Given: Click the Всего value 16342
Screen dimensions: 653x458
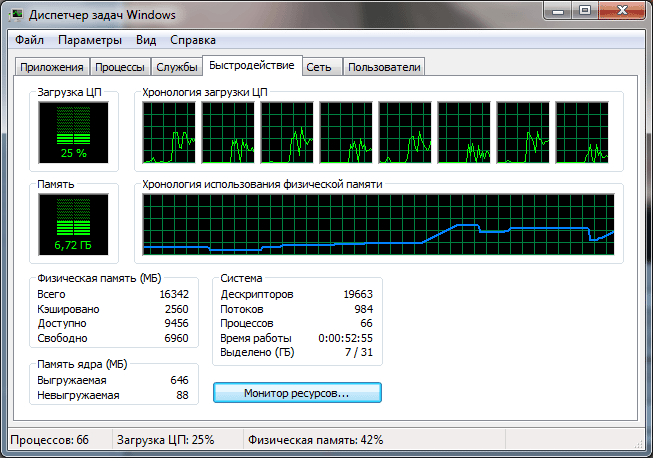Looking at the screenshot, I should pos(174,294).
